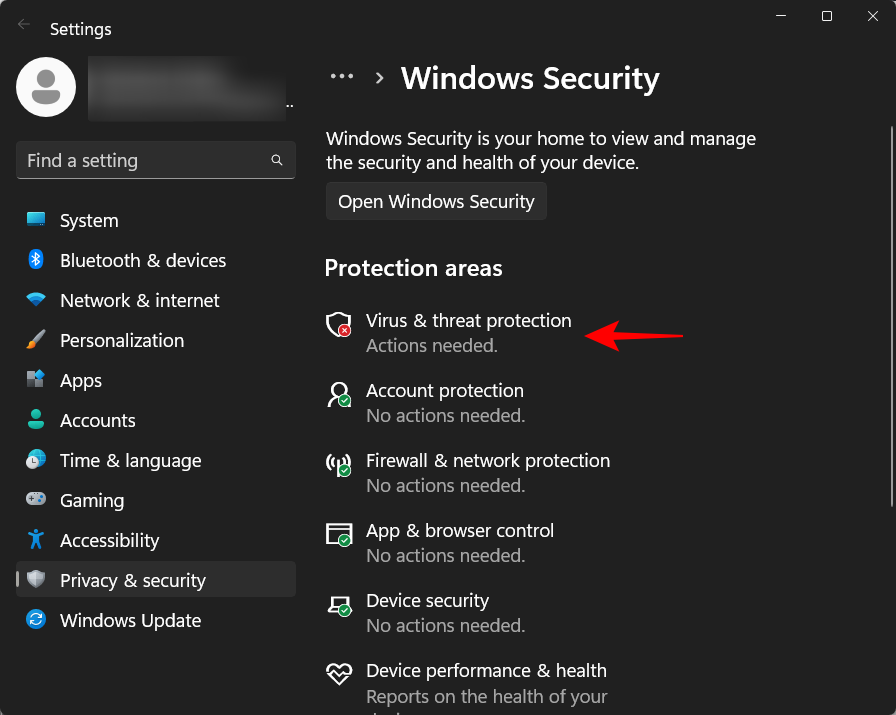This screenshot has height=715, width=896.
Task: Click the Firewall & network protection icon
Action: (x=338, y=464)
